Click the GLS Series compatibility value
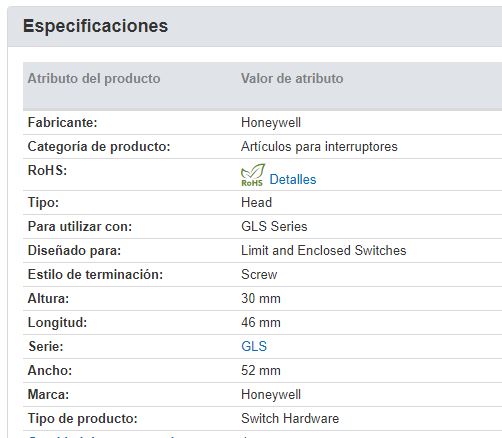This screenshot has width=502, height=438. [x=274, y=226]
